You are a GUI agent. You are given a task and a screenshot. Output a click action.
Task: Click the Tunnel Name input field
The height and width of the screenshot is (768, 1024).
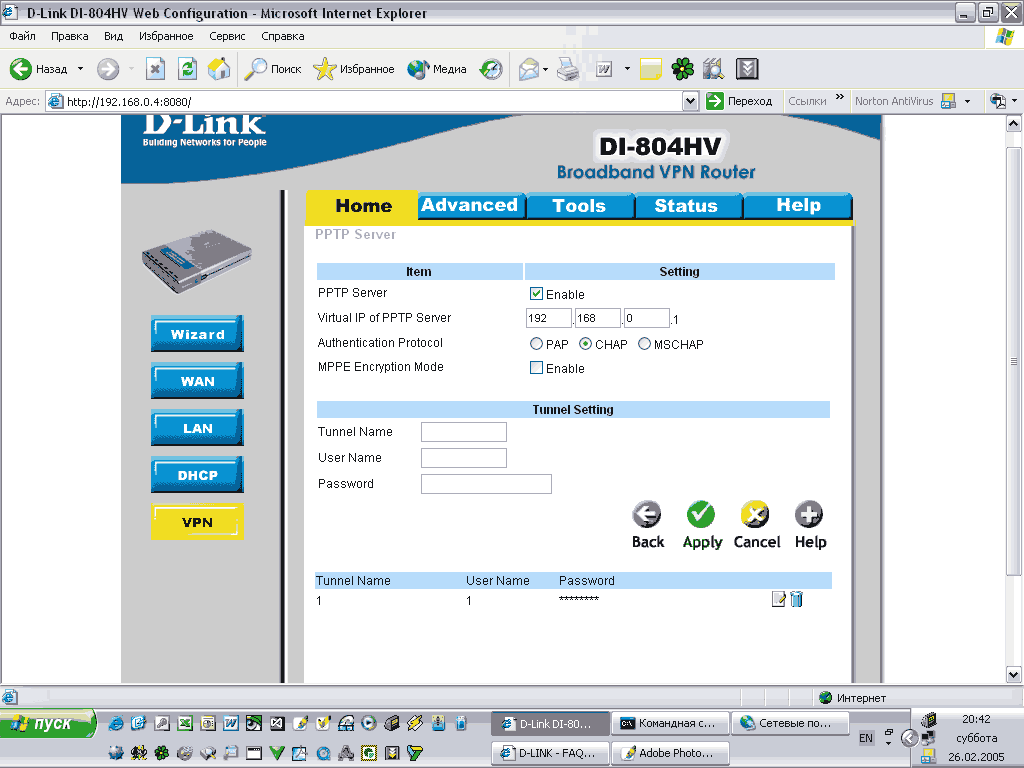[464, 432]
